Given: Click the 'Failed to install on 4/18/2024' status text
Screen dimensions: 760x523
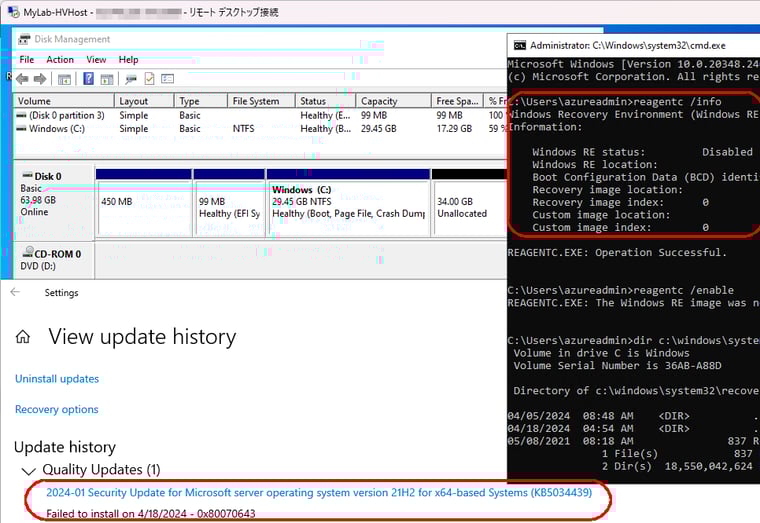Looking at the screenshot, I should point(151,513).
